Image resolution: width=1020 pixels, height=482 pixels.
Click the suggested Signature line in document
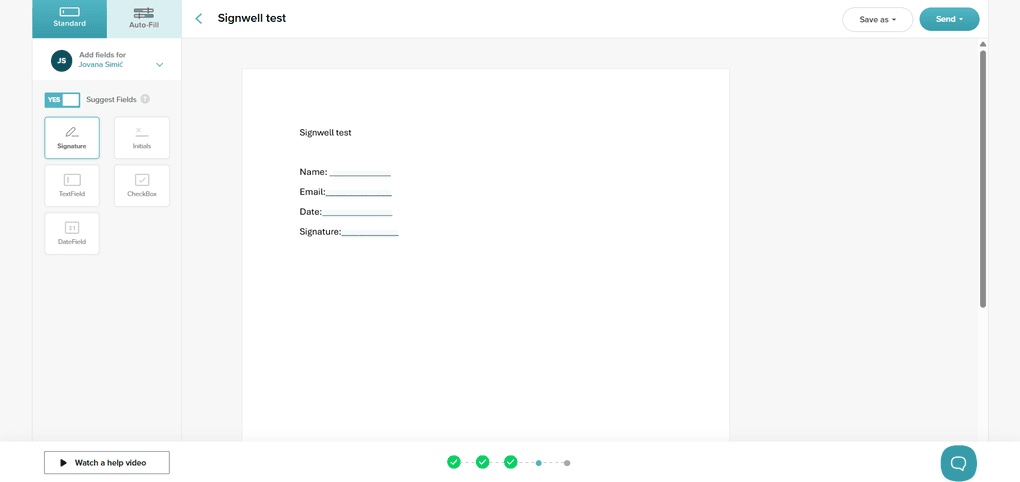[369, 233]
